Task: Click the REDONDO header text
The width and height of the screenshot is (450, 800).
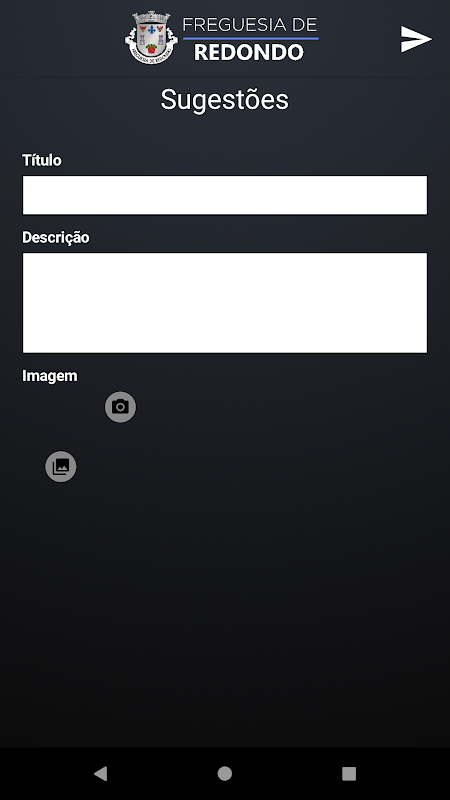Action: 249,53
